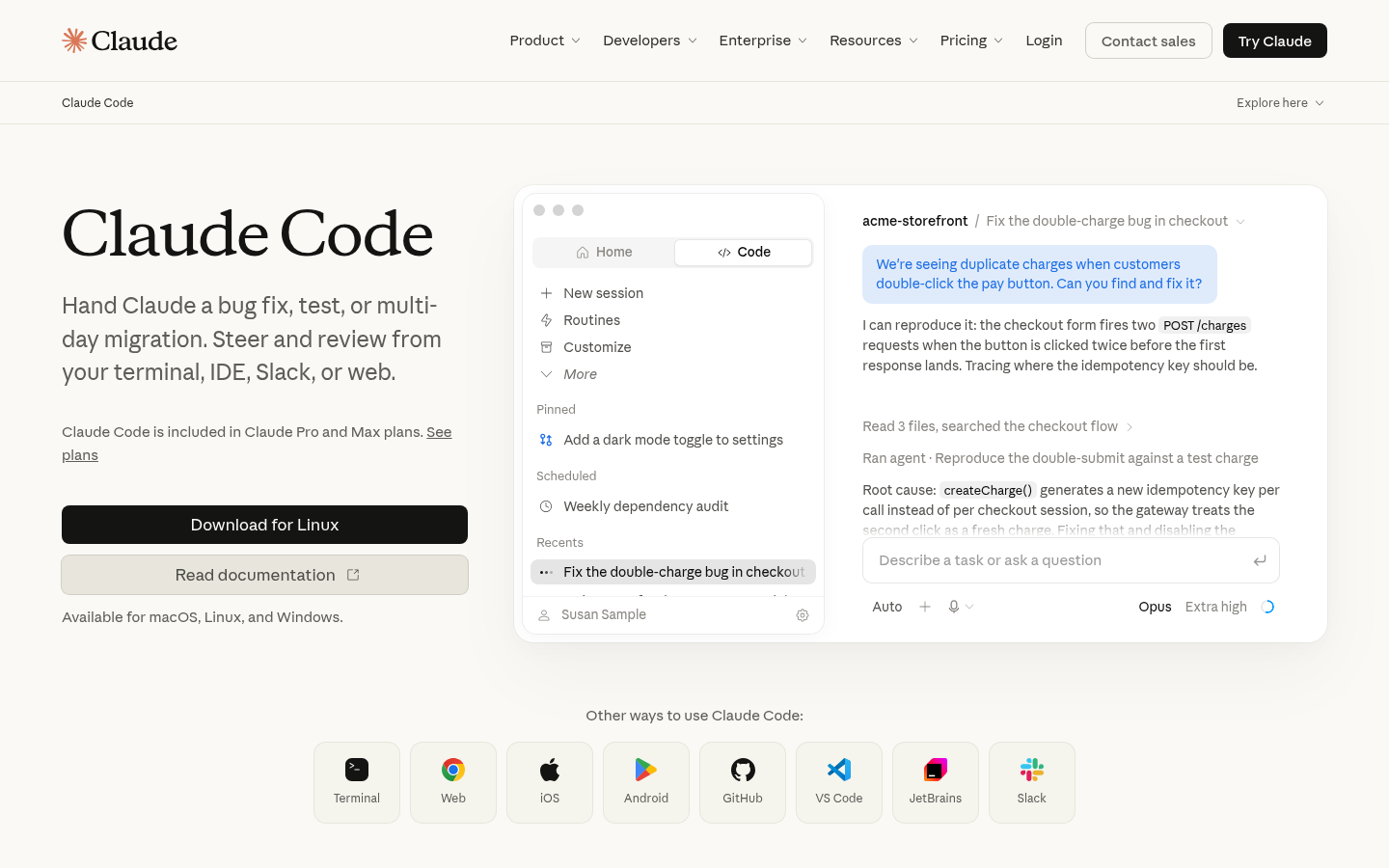The image size is (1389, 868).
Task: Click the Contact sales button
Action: point(1149,41)
